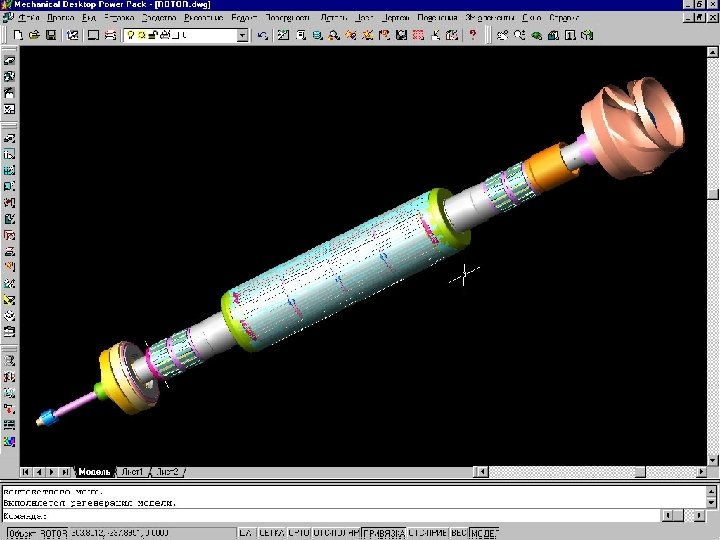Toggle ПРИВЯЗКА object snap in status bar
The height and width of the screenshot is (540, 720).
(x=384, y=533)
